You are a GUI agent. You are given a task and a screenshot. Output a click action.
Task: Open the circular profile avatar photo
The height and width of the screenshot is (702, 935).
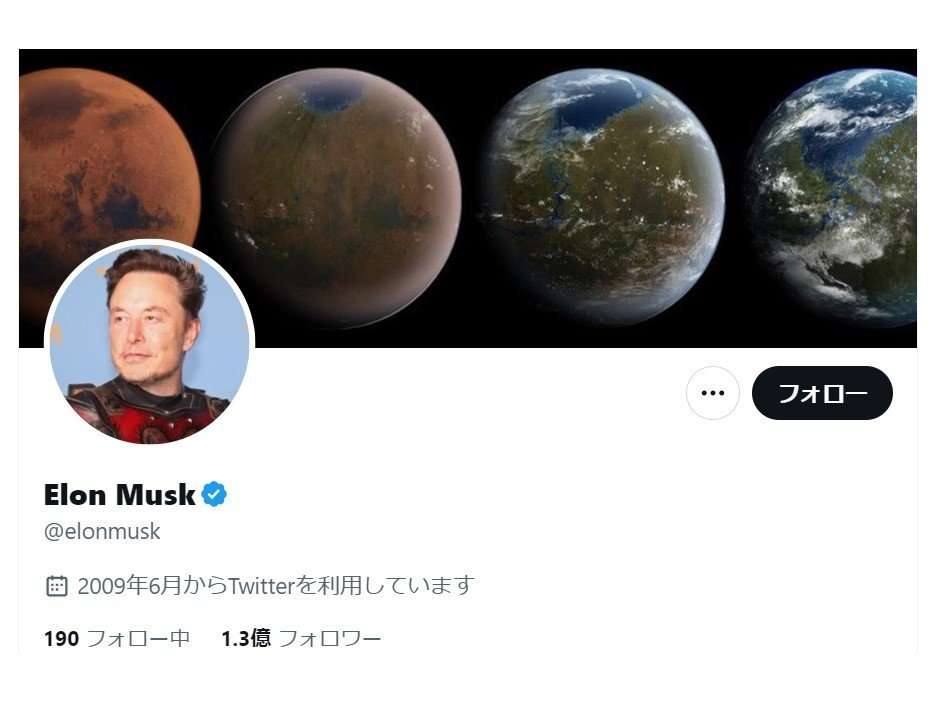150,342
